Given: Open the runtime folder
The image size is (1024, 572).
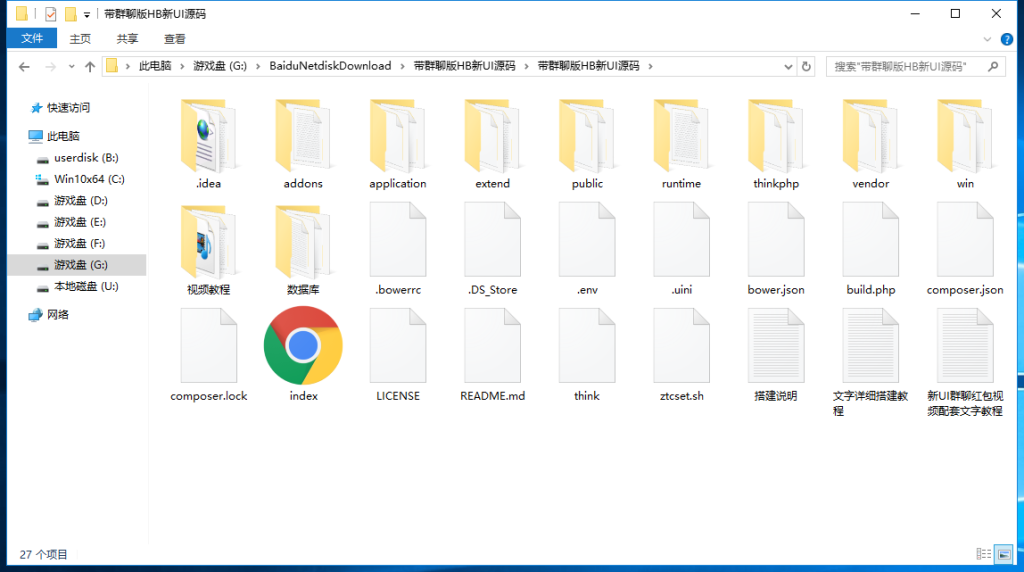Looking at the screenshot, I should coord(681,144).
